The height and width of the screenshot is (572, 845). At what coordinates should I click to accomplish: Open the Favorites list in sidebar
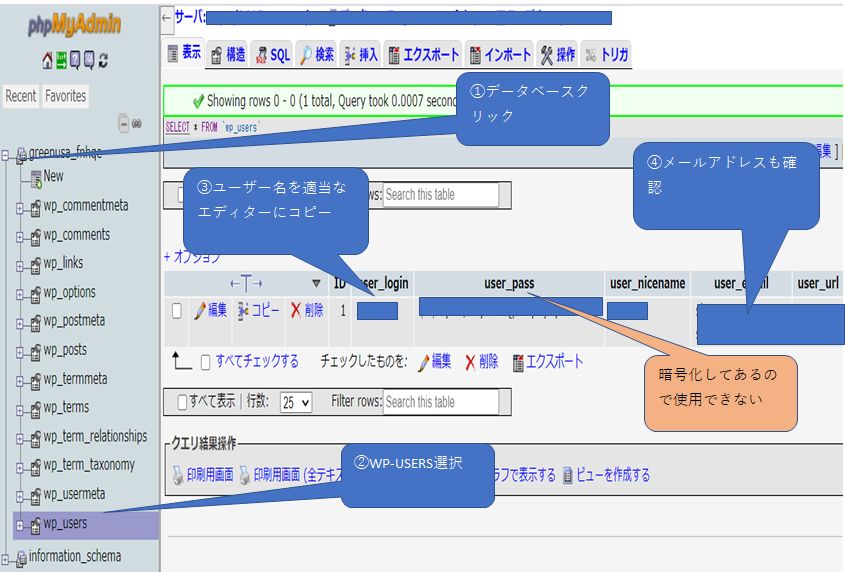coord(66,96)
